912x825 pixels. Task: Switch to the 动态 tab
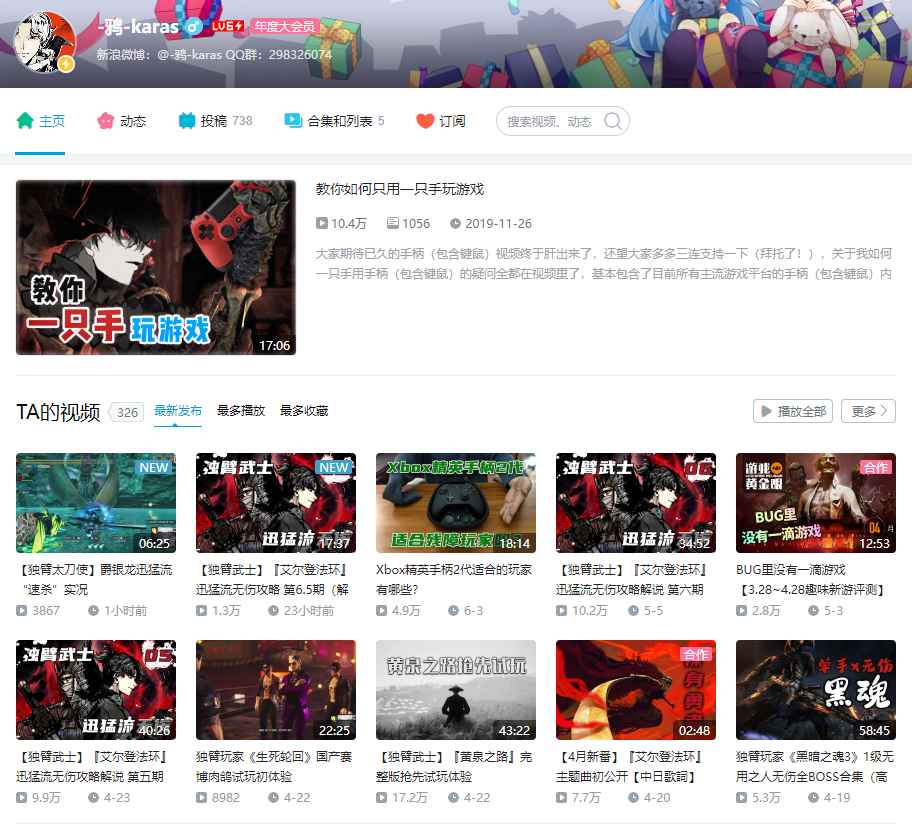[122, 121]
